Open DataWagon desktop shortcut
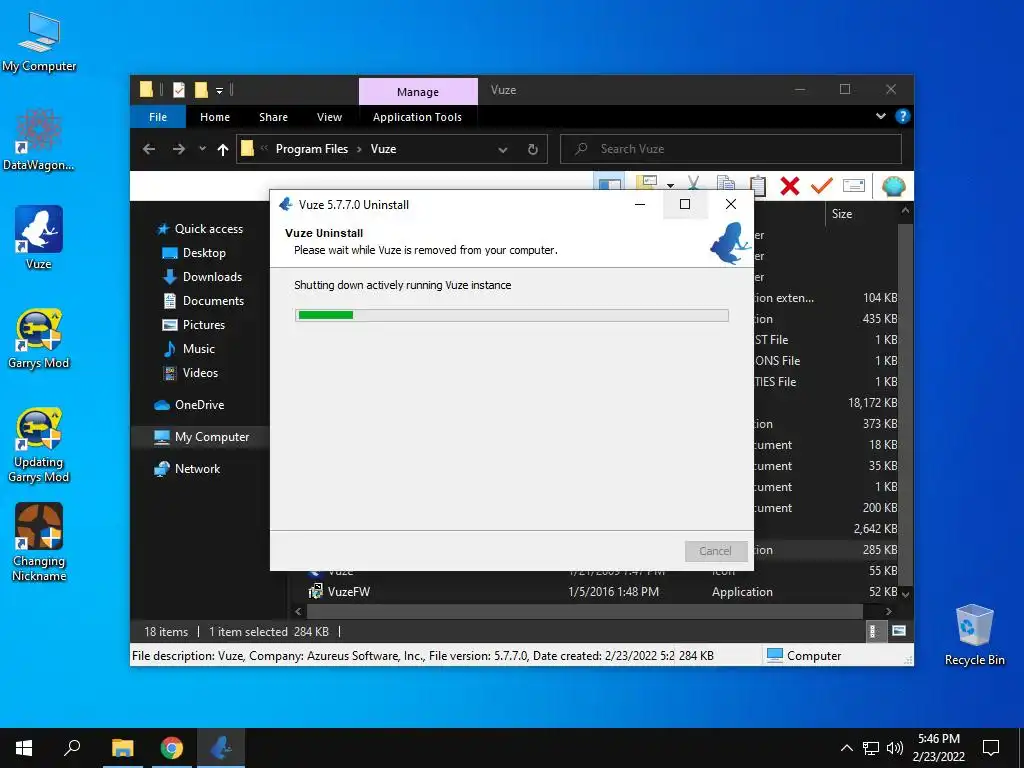 [39, 140]
